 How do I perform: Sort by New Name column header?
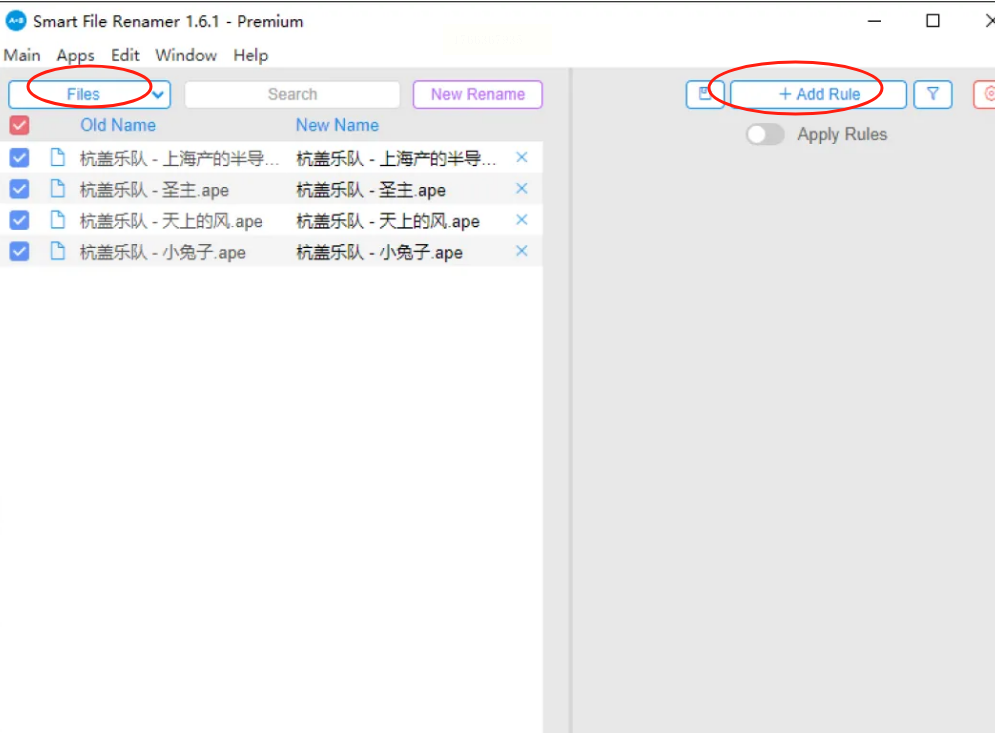[x=338, y=125]
